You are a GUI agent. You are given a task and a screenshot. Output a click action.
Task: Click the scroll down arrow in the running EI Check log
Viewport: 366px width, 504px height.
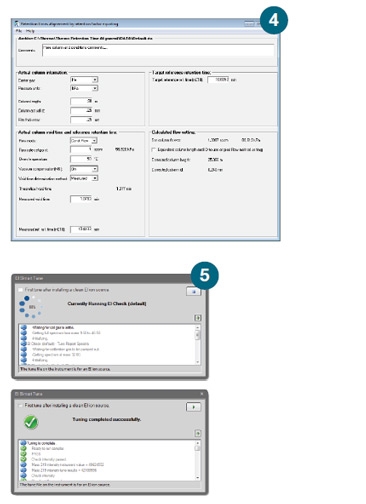coord(197,362)
